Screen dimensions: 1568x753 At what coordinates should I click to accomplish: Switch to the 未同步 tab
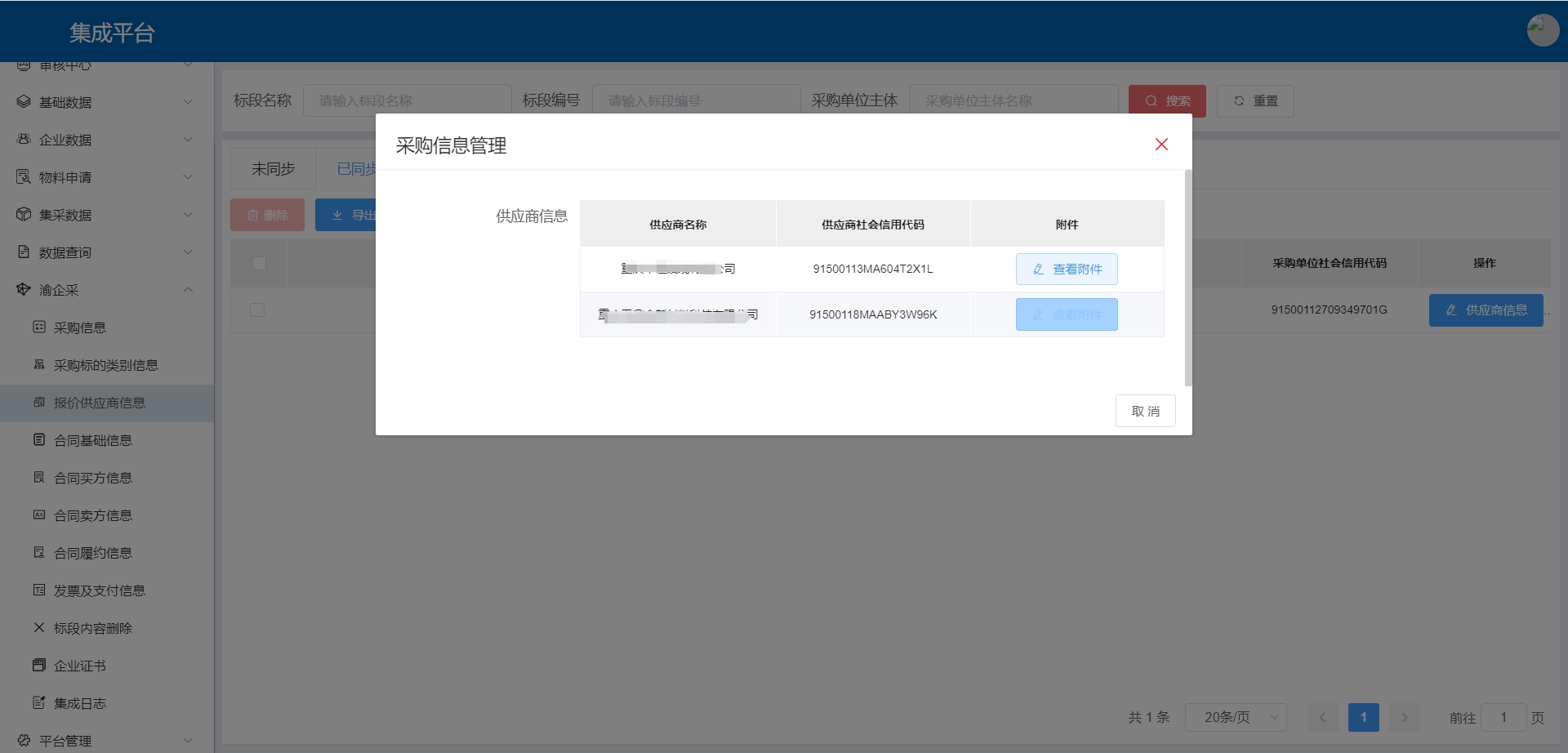tap(273, 169)
